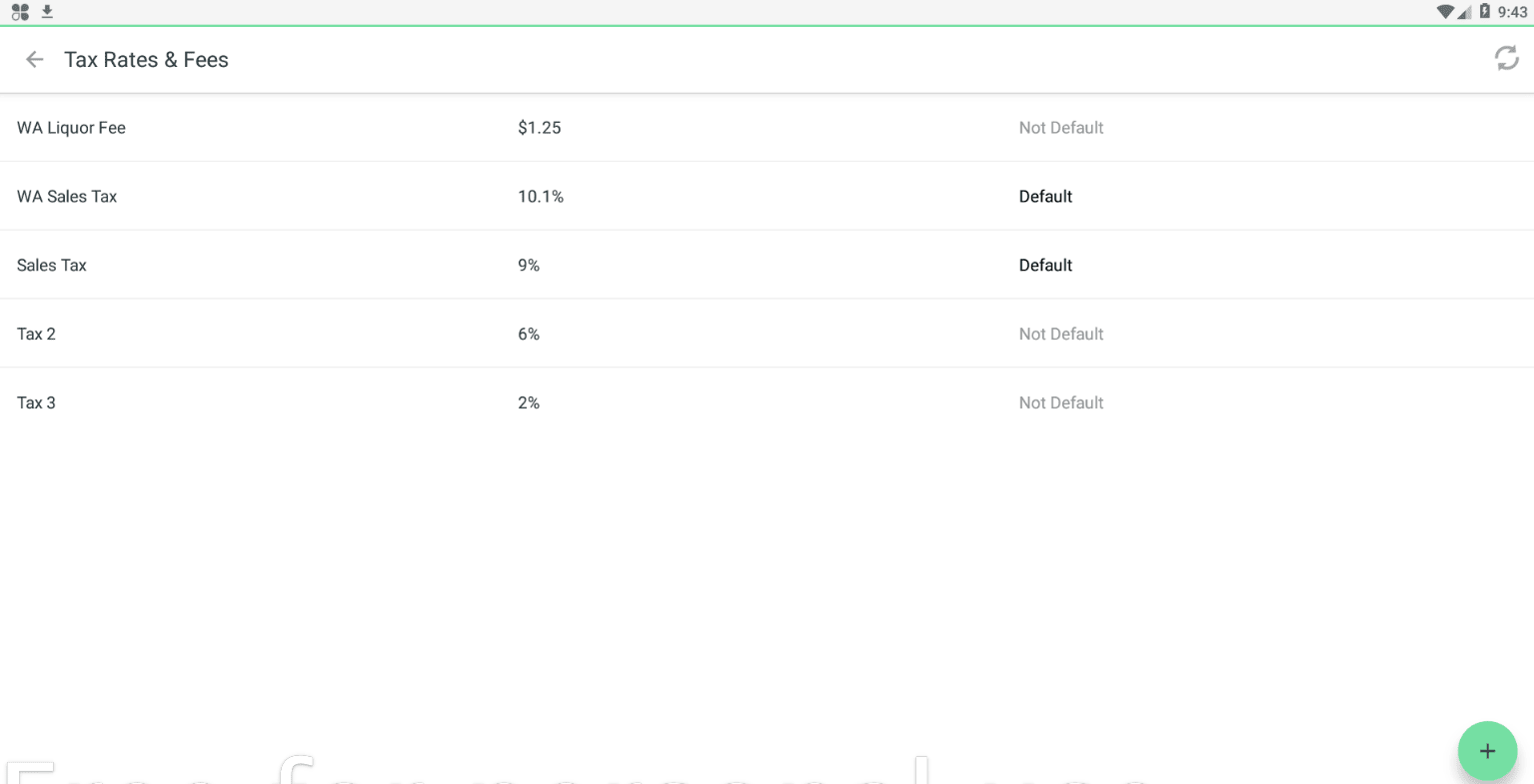Screen dimensions: 1534x784
Task: Tap the $1.25 fee amount
Action: pos(540,128)
